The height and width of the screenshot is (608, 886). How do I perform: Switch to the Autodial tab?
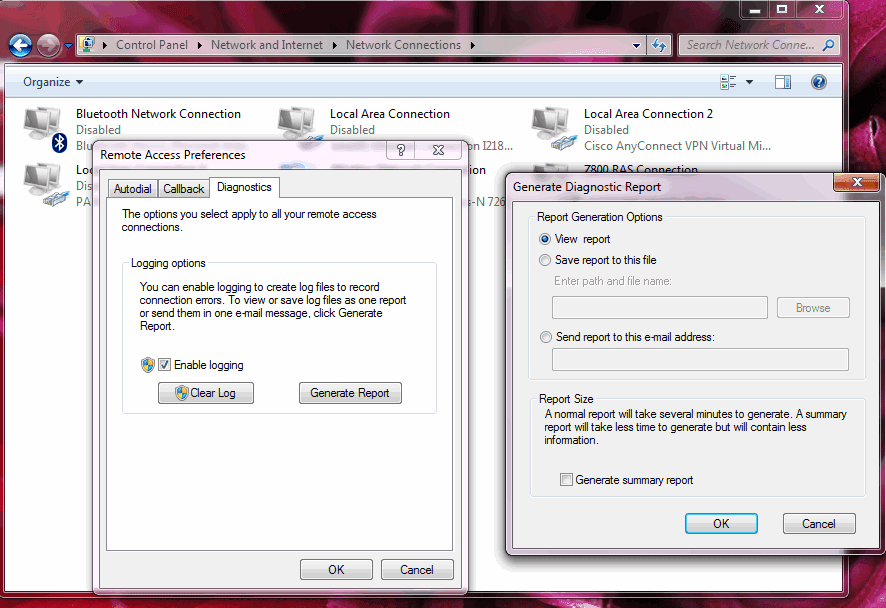[133, 189]
